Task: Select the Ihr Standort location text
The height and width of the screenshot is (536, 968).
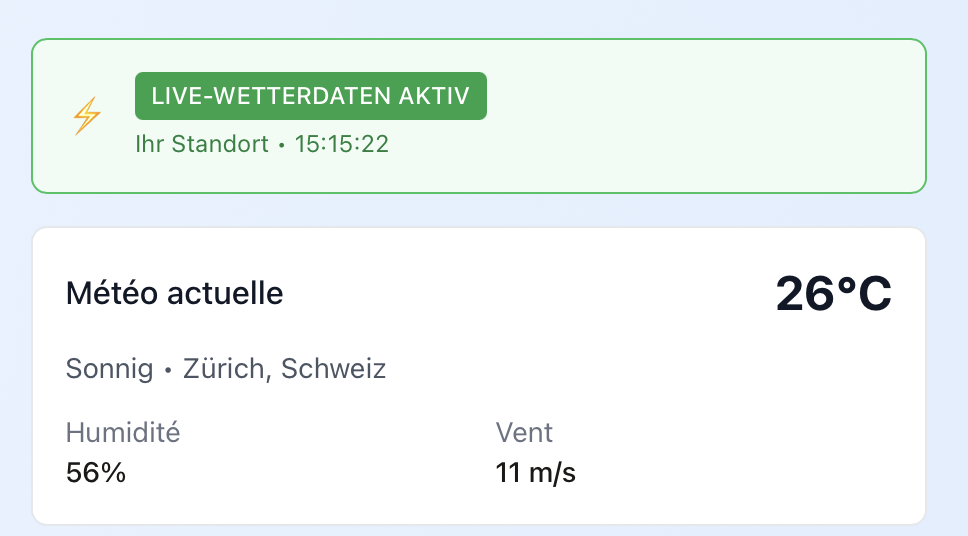Action: tap(202, 144)
